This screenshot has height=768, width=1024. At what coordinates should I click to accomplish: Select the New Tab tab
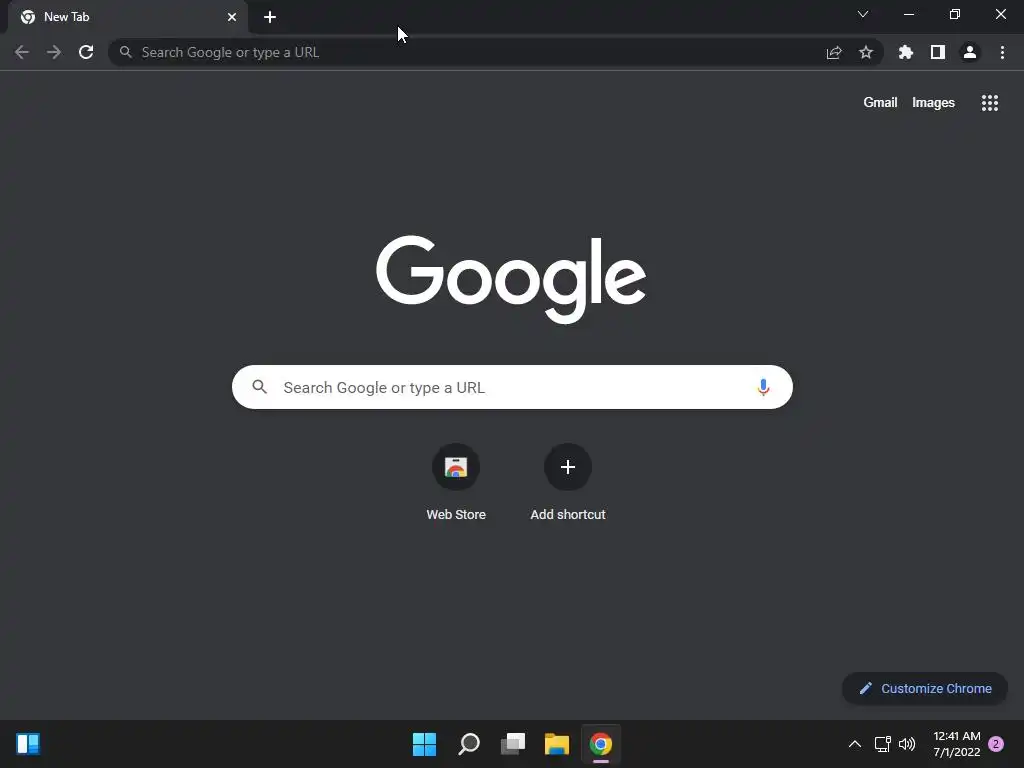[128, 17]
